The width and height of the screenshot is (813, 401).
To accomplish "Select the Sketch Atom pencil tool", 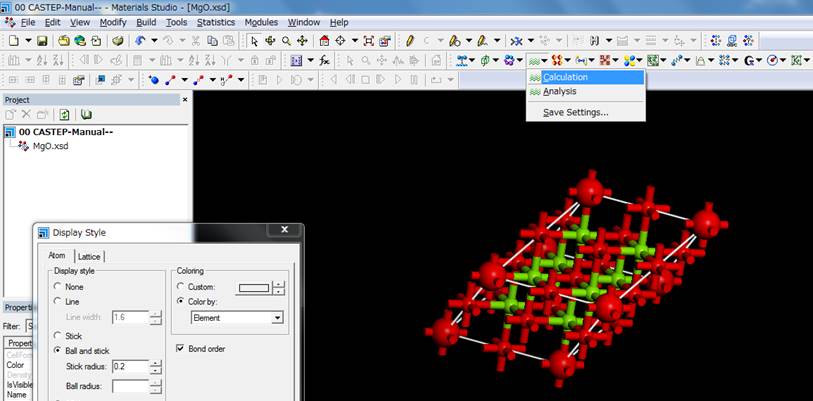I will pyautogui.click(x=410, y=40).
